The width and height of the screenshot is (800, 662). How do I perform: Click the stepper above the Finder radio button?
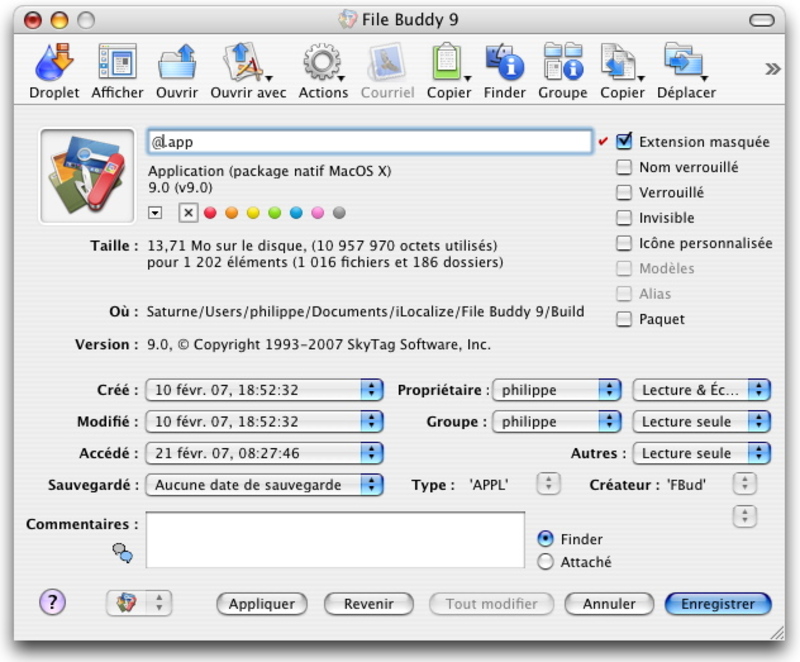pos(745,516)
